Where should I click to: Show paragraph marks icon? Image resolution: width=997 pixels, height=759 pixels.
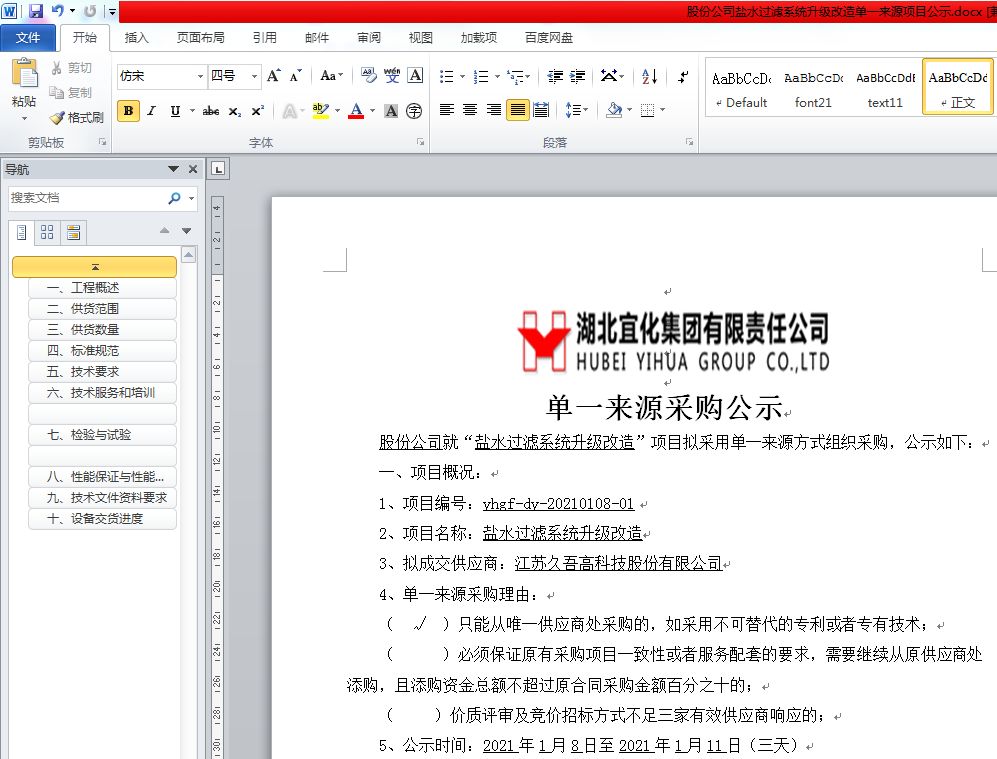[x=683, y=76]
